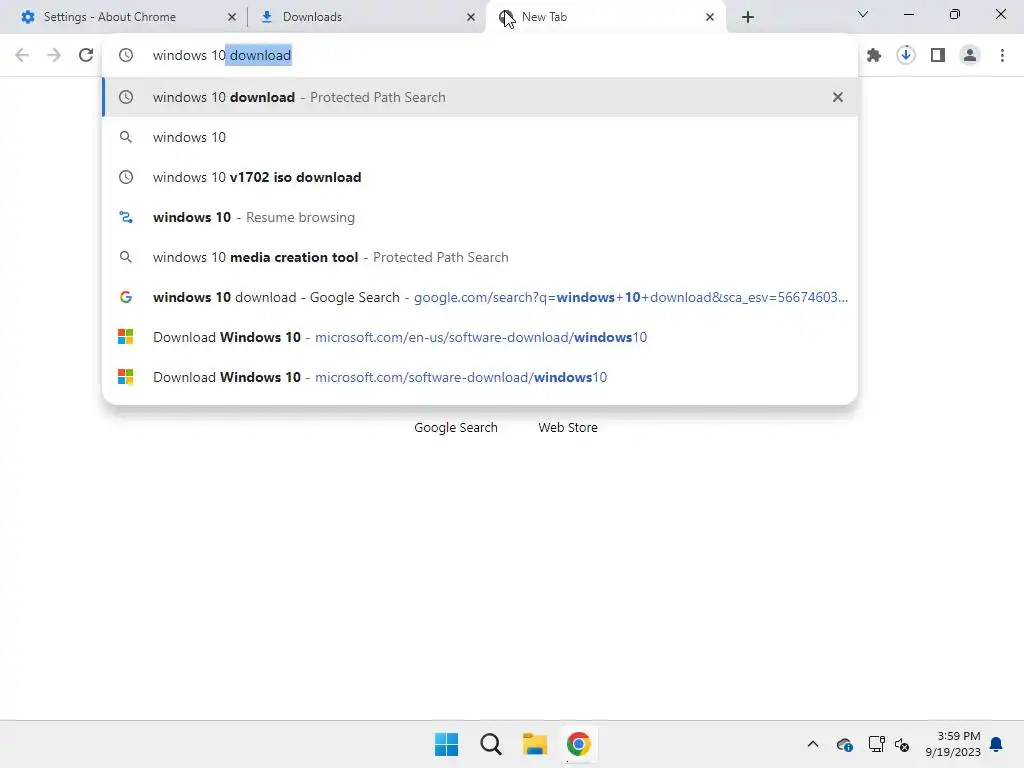
Task: Click the Chrome taskbar icon
Action: [579, 744]
